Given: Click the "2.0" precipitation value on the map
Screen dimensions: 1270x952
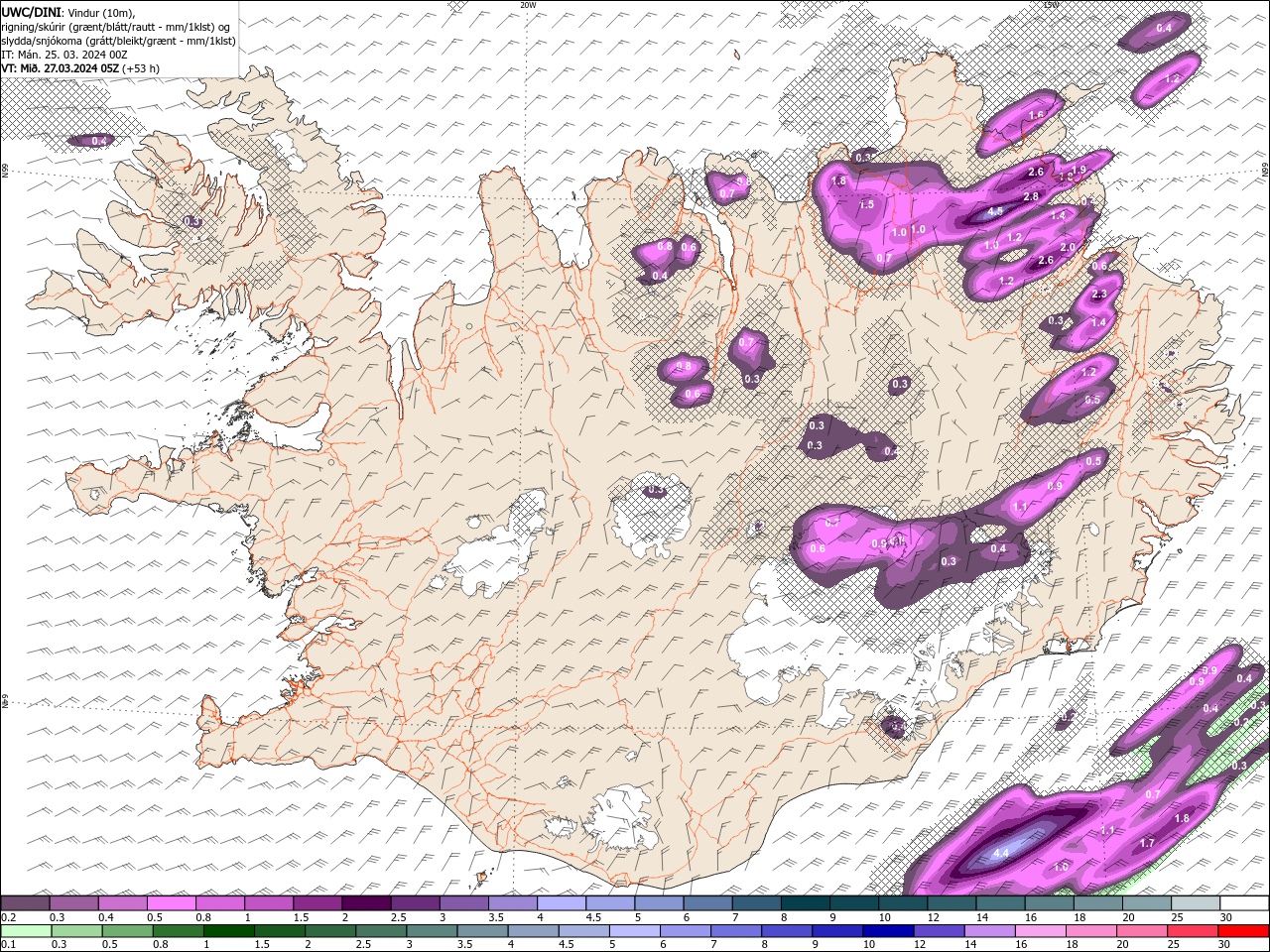Looking at the screenshot, I should tap(1069, 248).
